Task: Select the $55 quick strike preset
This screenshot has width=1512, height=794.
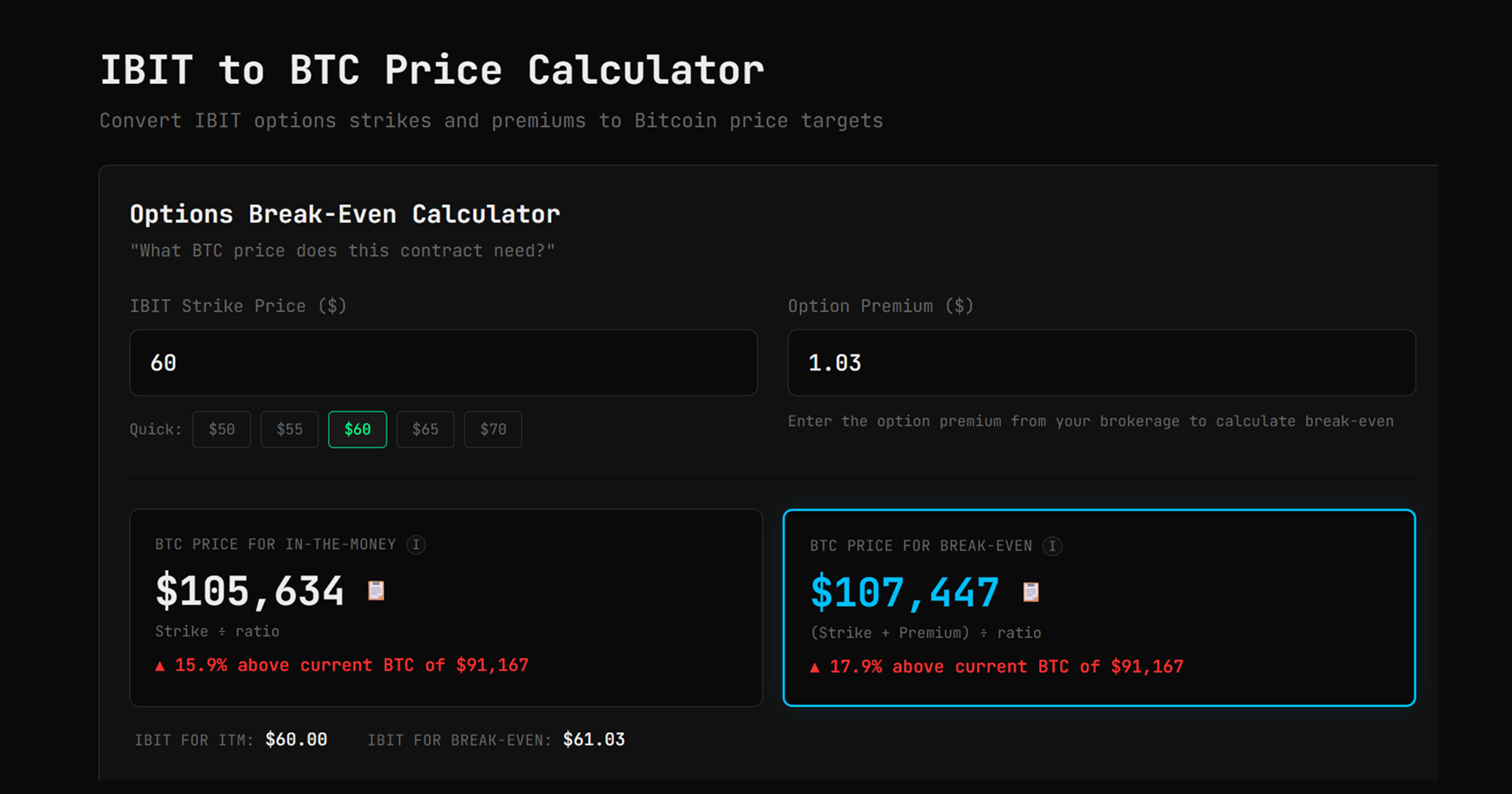Action: pos(289,429)
